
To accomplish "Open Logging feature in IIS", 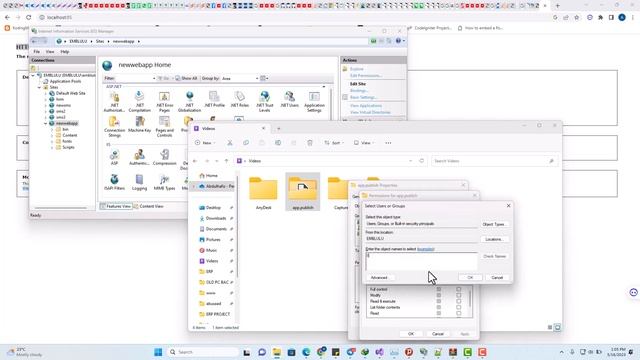I will click(x=139, y=182).
